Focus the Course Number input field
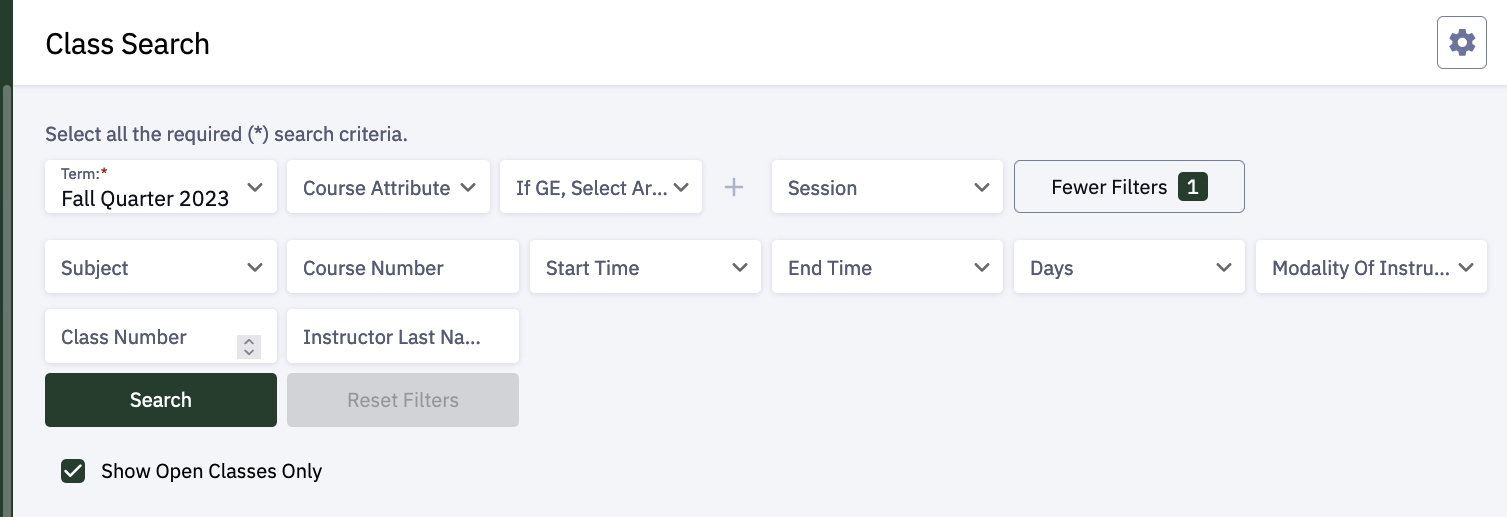This screenshot has width=1507, height=517. coord(402,267)
